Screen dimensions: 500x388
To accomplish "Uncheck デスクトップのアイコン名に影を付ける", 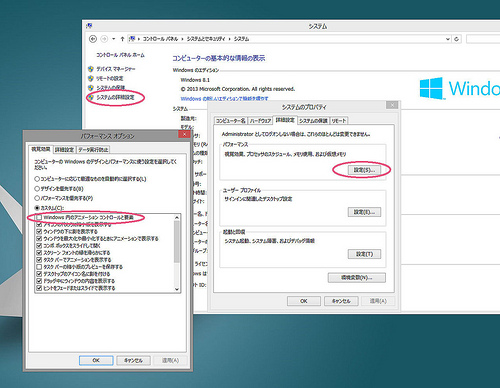I will click(39, 274).
